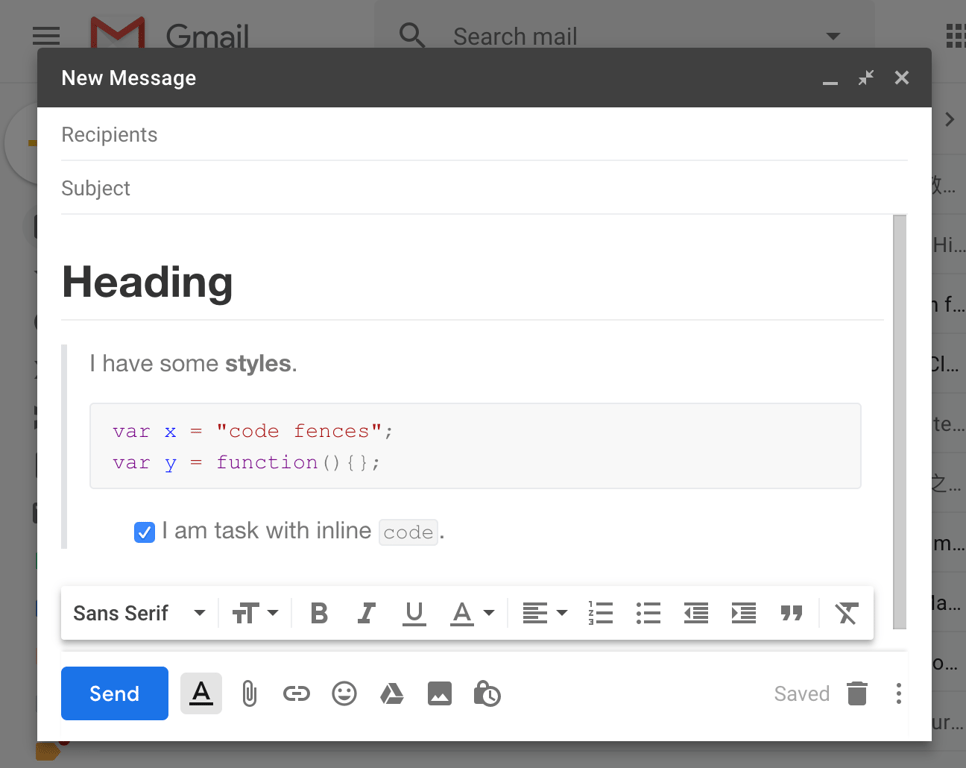Uncheck the inline code task checkbox
The width and height of the screenshot is (966, 768).
click(x=144, y=532)
